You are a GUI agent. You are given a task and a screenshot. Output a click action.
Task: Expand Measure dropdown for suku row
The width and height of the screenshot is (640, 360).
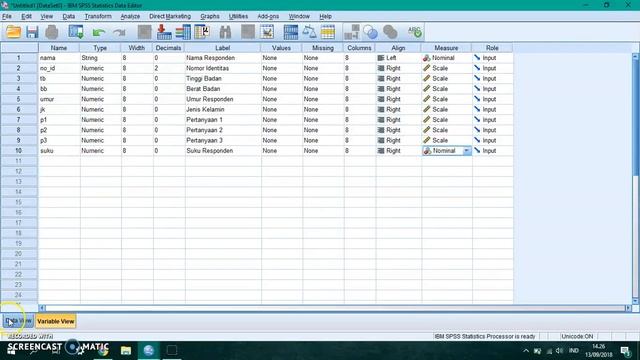coord(466,151)
